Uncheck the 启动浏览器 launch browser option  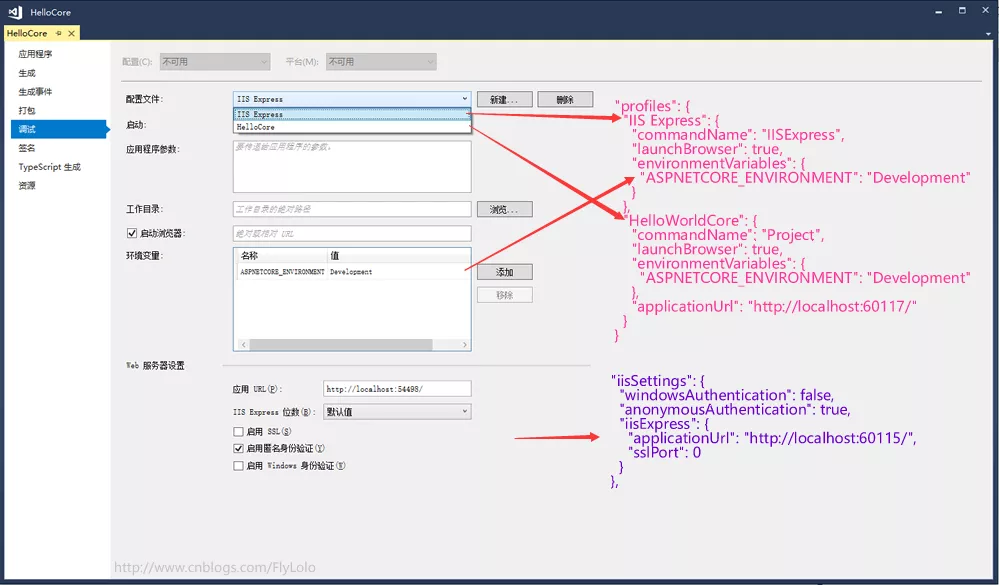[x=132, y=233]
